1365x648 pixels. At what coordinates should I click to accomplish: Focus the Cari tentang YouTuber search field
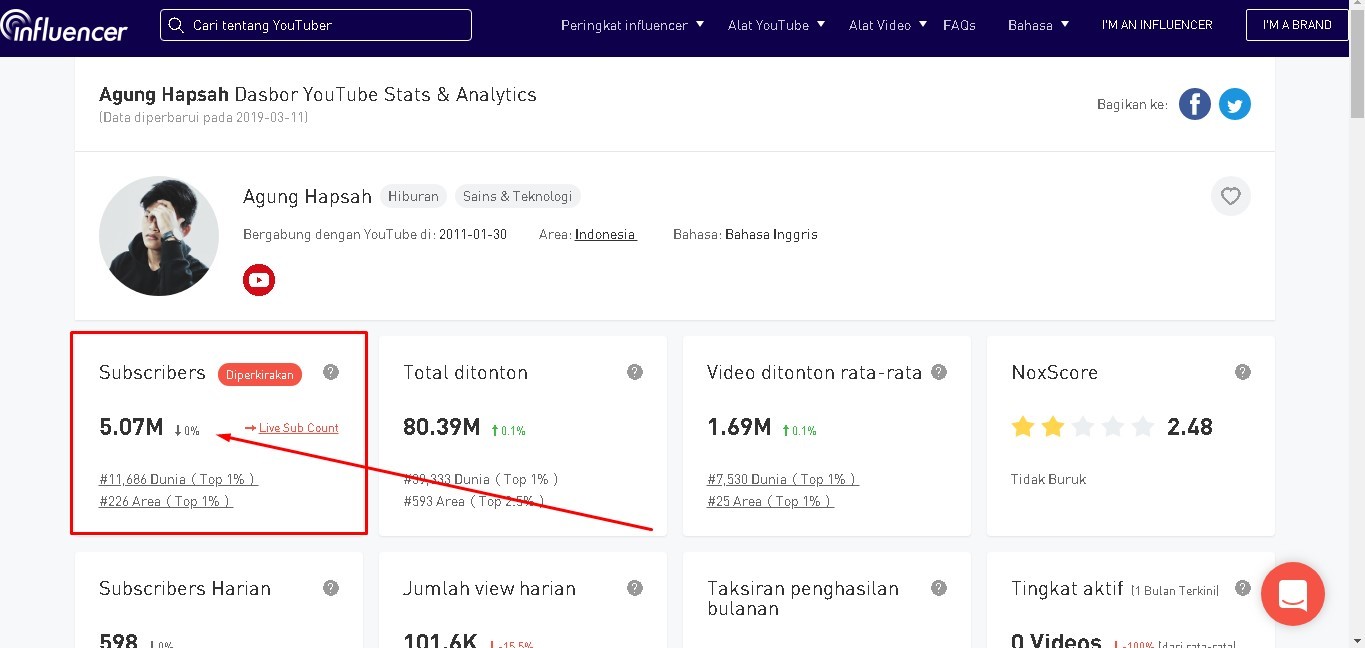[316, 25]
